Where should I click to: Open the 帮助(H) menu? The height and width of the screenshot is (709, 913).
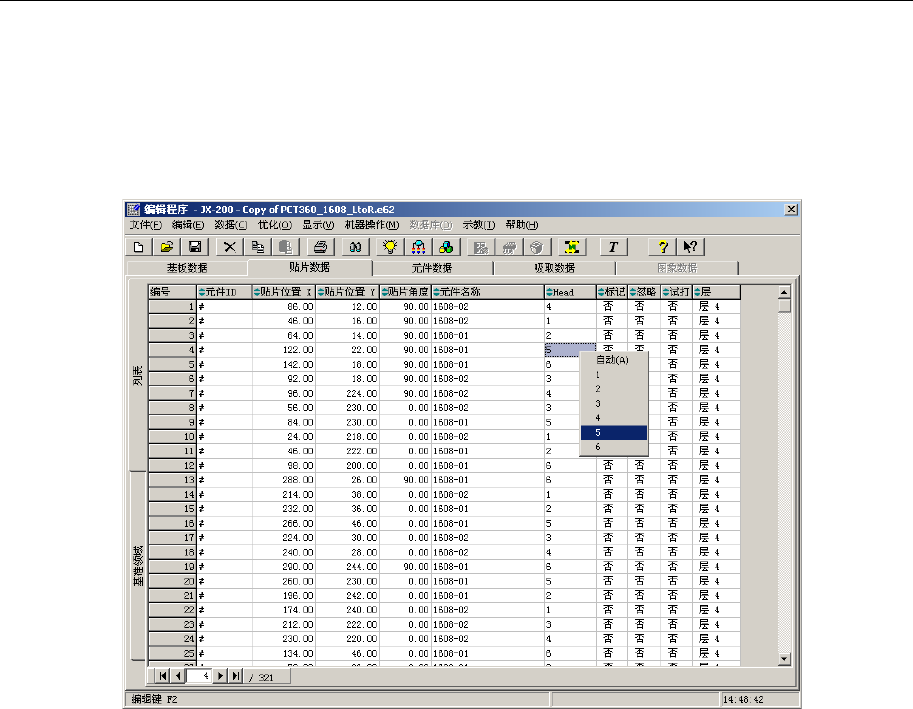(x=522, y=225)
